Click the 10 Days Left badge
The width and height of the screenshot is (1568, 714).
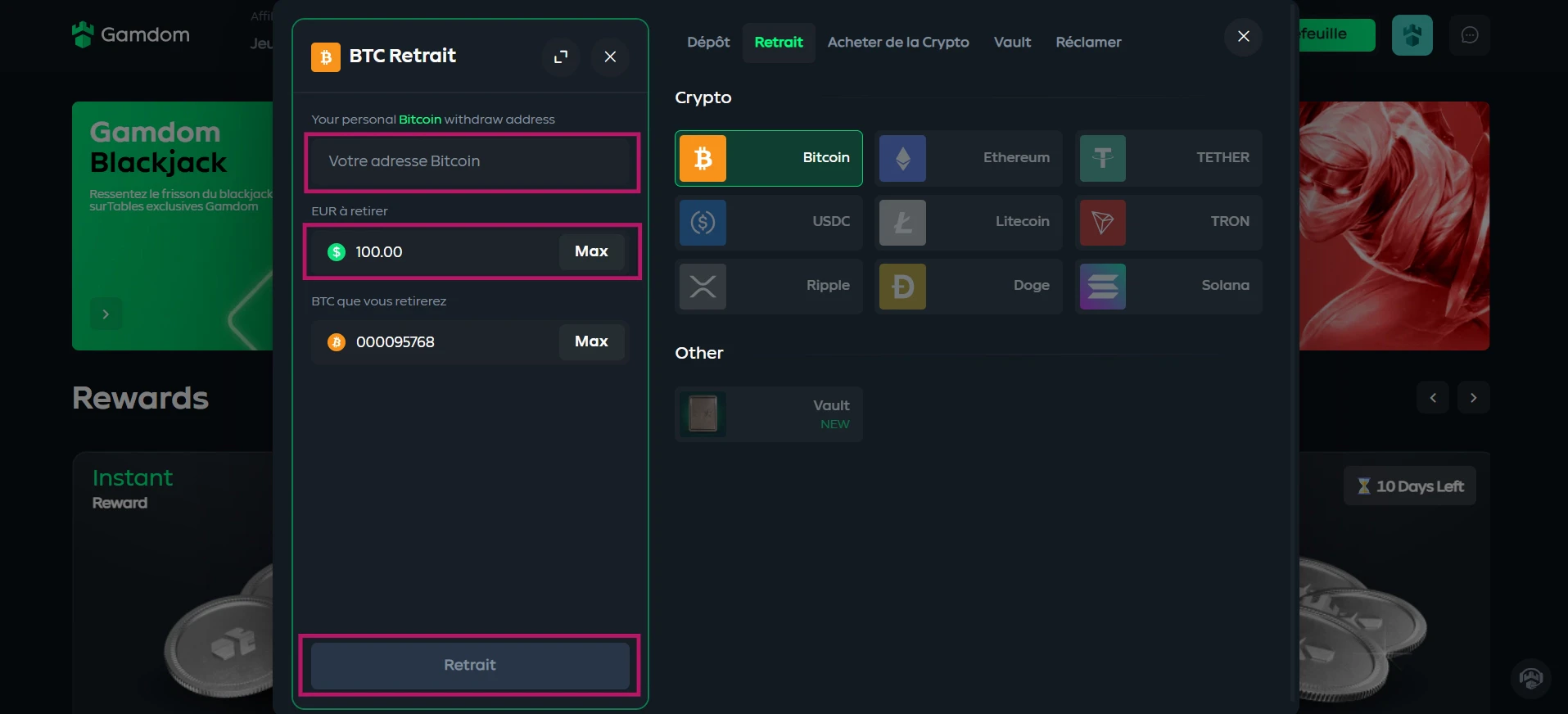pos(1410,486)
